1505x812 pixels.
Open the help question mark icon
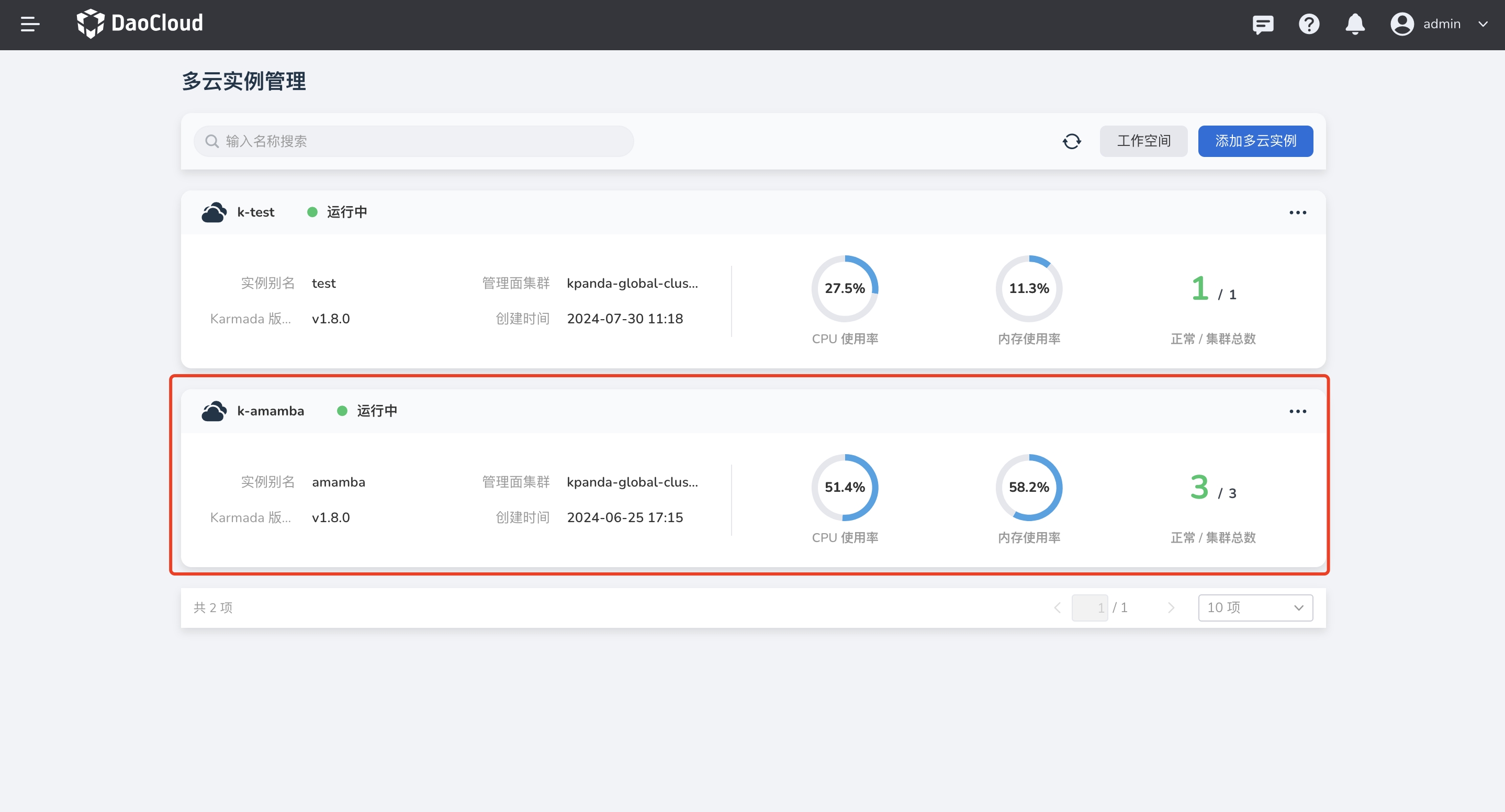[x=1309, y=25]
